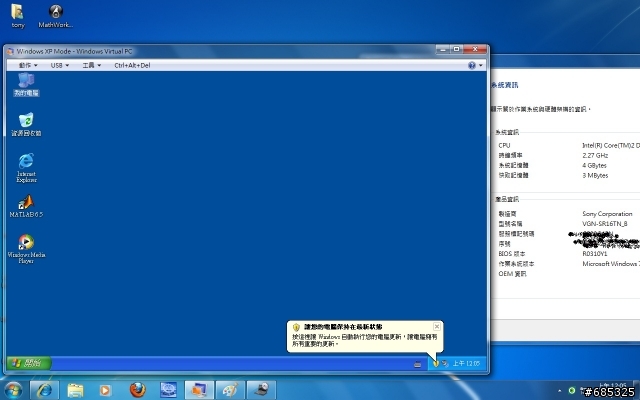The width and height of the screenshot is (640, 400).
Task: Click the XP tray icon next to the shield
Action: (x=444, y=363)
